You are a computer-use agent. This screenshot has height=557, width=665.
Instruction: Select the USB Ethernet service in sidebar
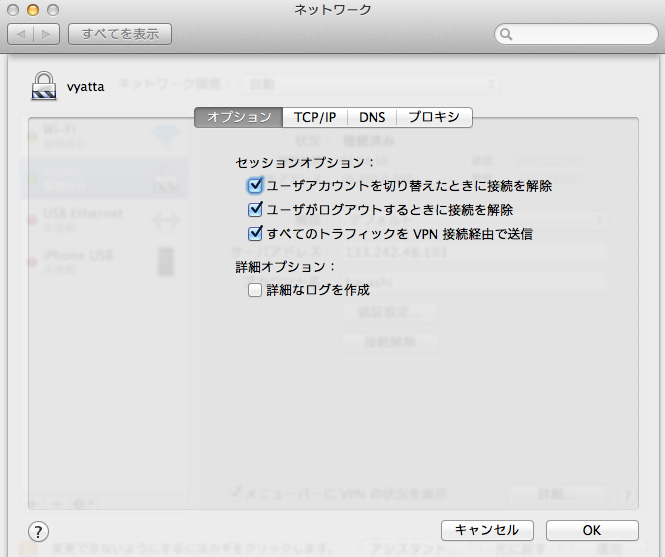[83, 219]
